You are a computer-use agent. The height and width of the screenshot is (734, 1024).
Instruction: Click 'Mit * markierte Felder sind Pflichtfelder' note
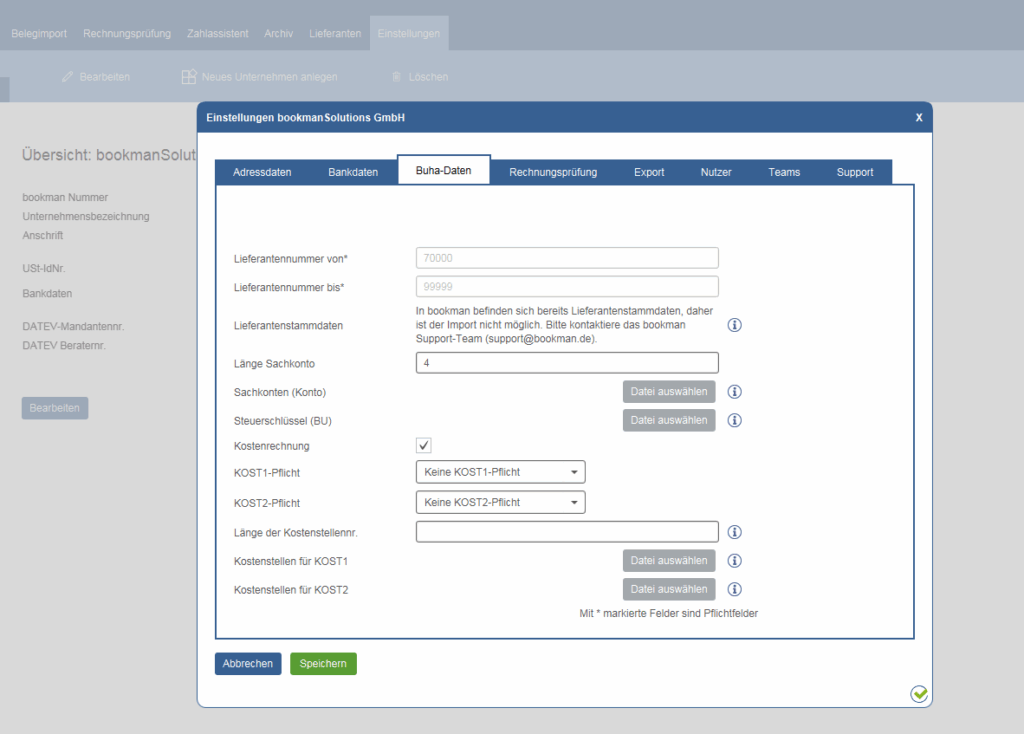click(x=669, y=613)
